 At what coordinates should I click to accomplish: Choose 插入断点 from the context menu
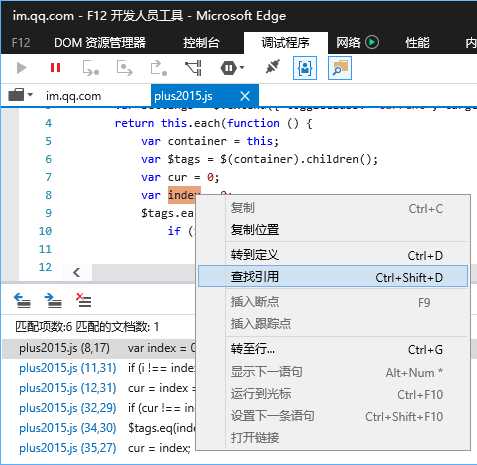(x=333, y=302)
